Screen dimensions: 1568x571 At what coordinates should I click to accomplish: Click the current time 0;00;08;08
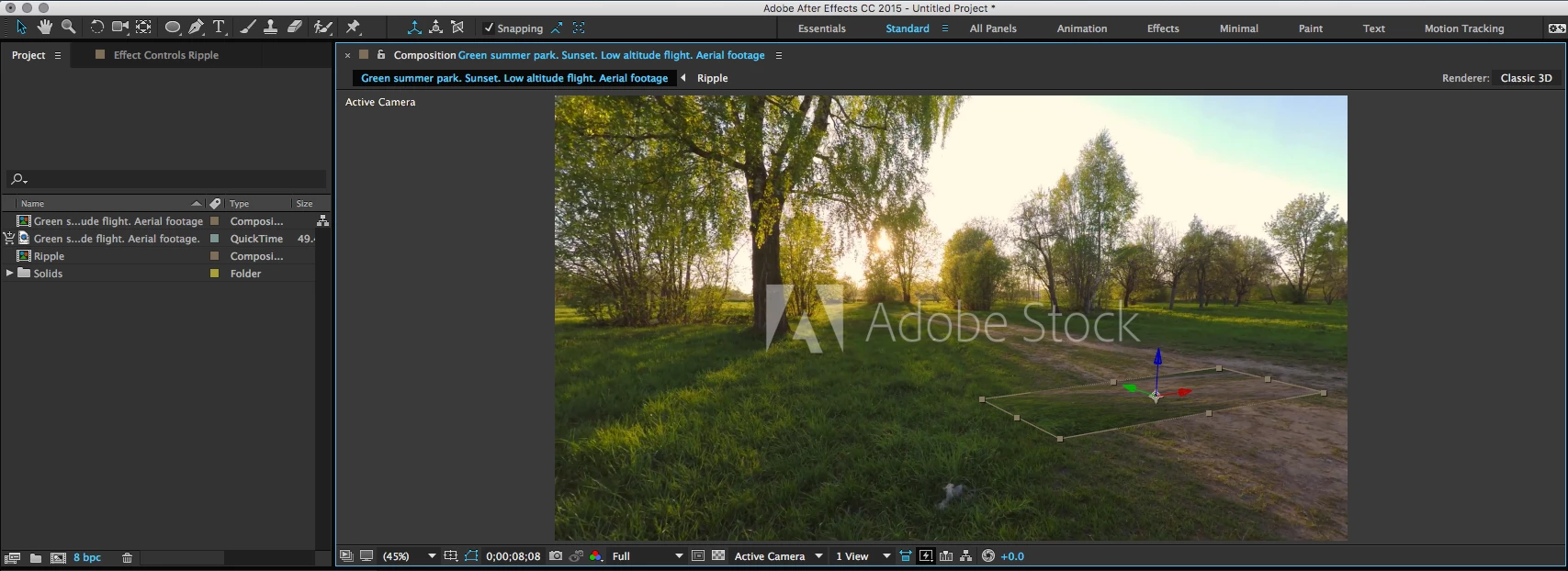(513, 556)
